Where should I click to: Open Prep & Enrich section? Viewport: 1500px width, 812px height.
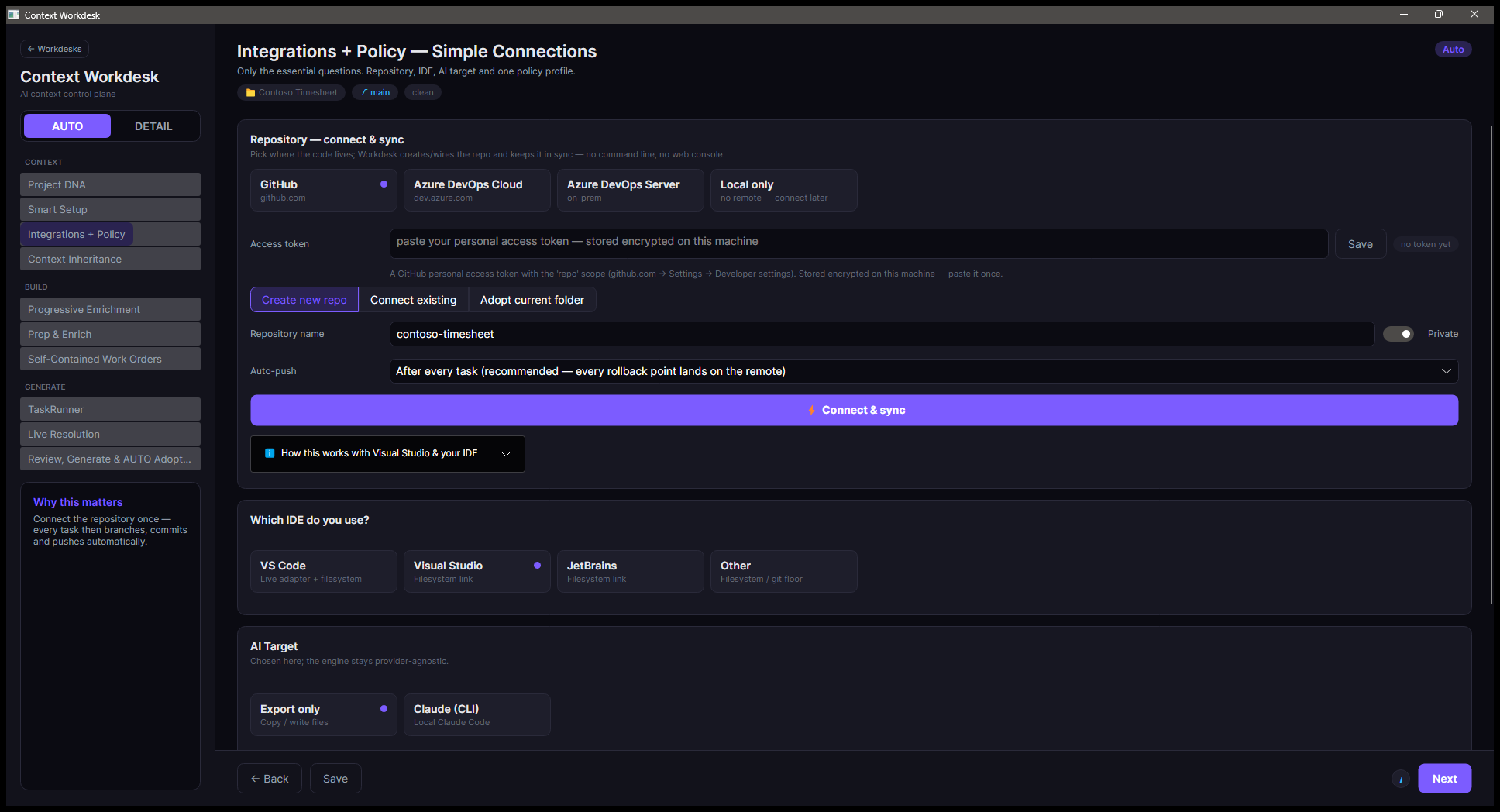[110, 334]
